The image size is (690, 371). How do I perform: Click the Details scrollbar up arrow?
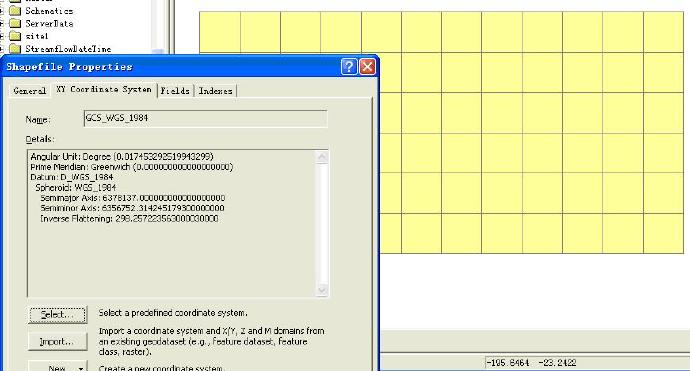pyautogui.click(x=322, y=157)
